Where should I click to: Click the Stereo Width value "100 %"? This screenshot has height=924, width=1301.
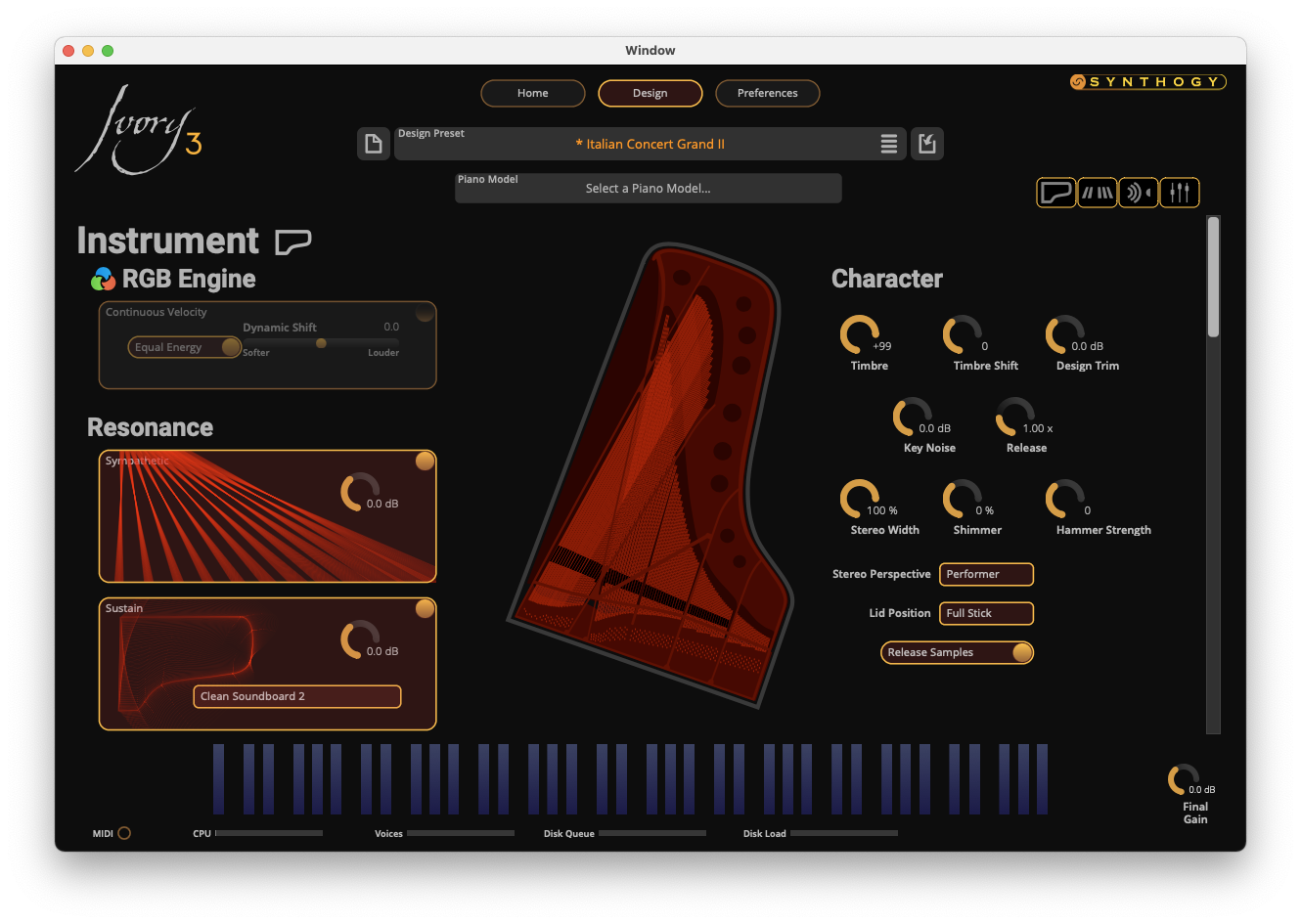(x=882, y=510)
